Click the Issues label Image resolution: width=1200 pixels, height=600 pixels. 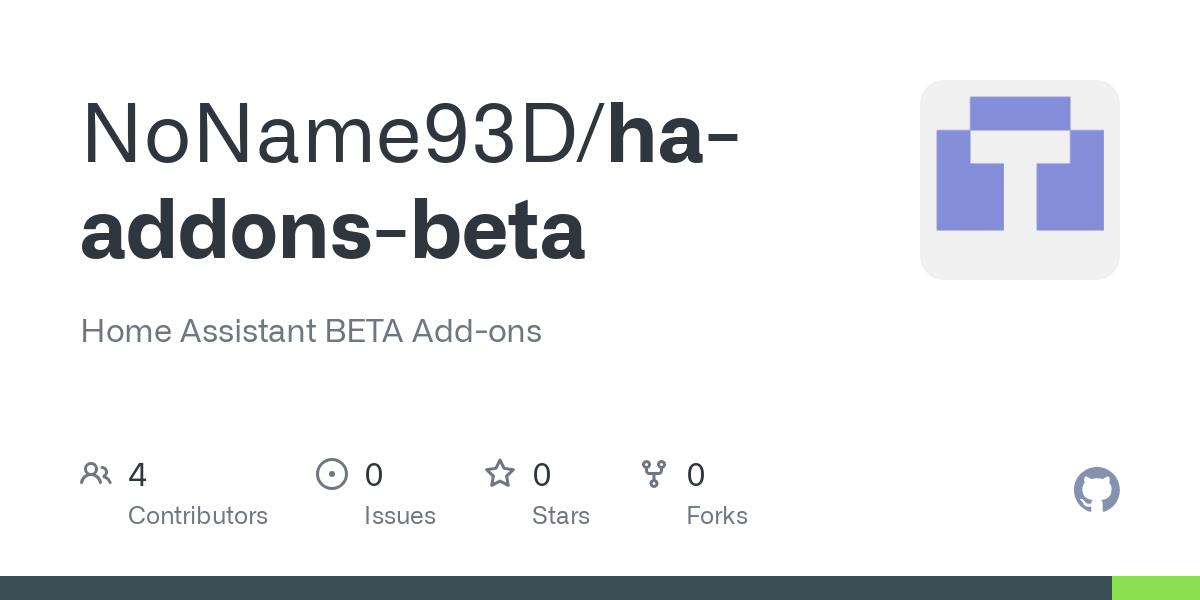400,516
